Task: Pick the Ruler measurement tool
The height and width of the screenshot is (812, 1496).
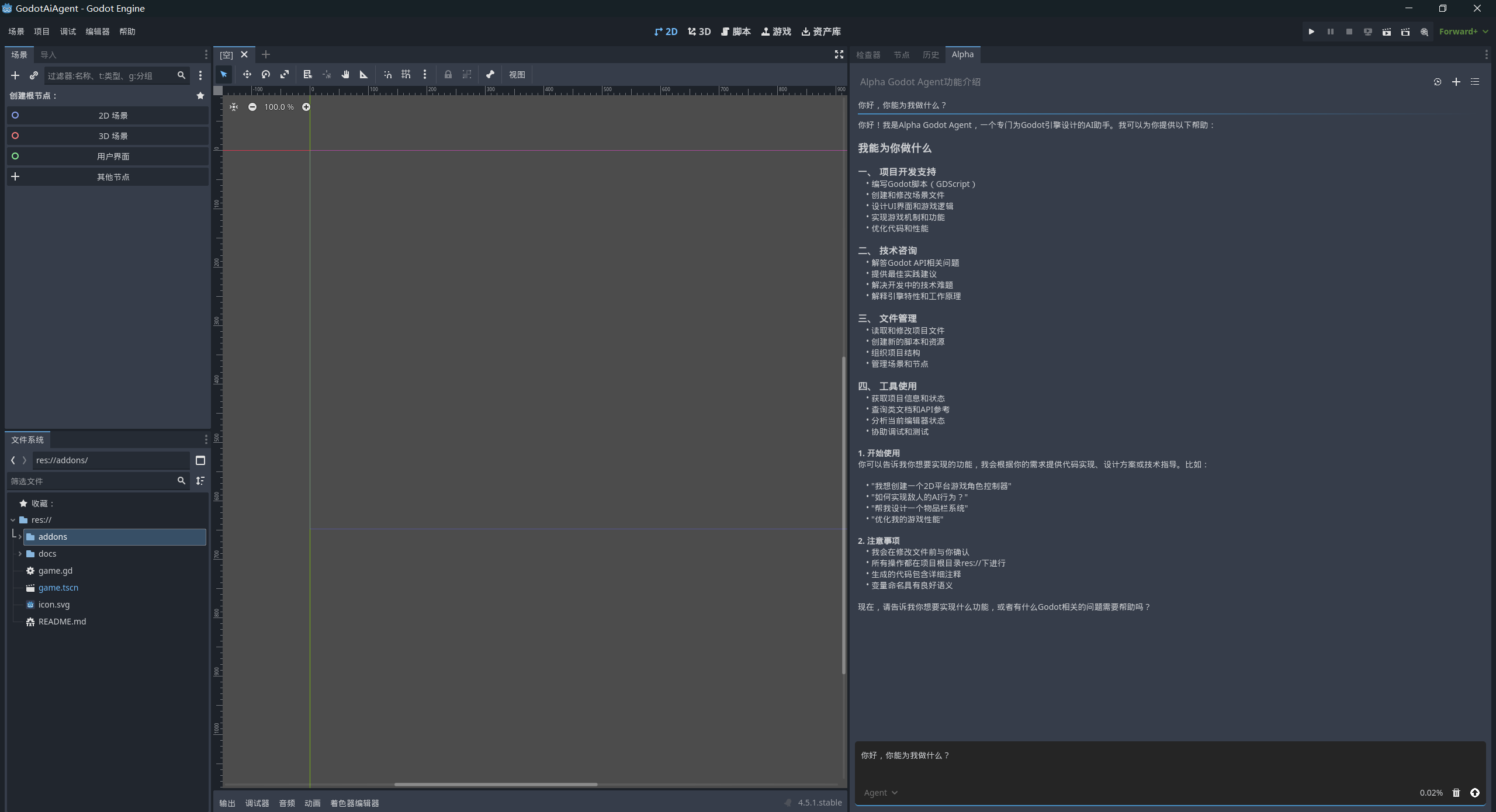Action: coord(363,74)
